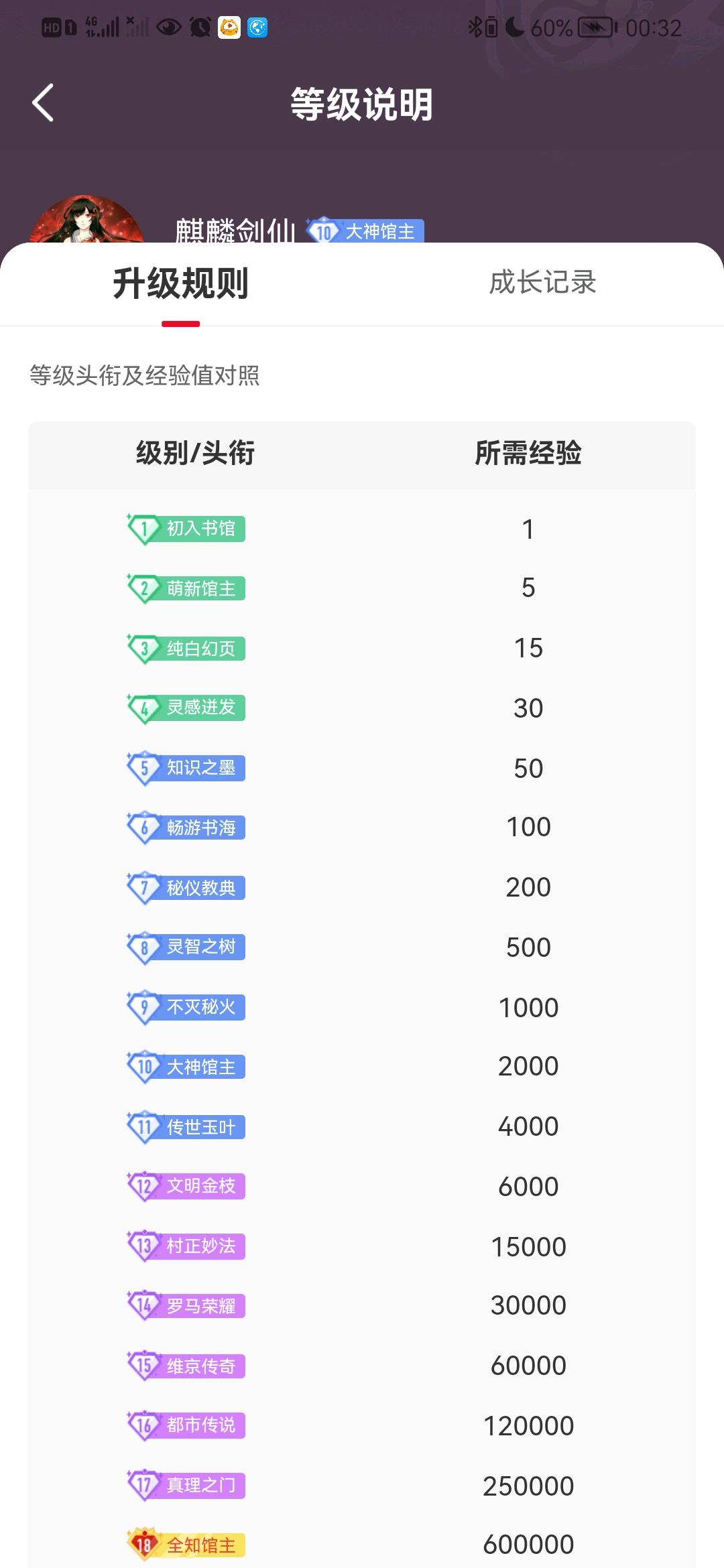This screenshot has width=724, height=1568.
Task: Tap the battery indicator in status bar
Action: [x=597, y=27]
